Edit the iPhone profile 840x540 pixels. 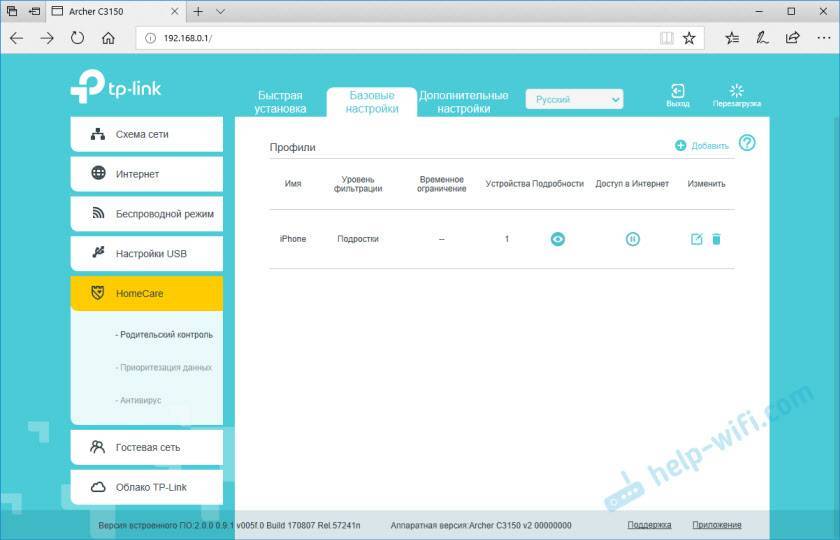click(x=696, y=239)
